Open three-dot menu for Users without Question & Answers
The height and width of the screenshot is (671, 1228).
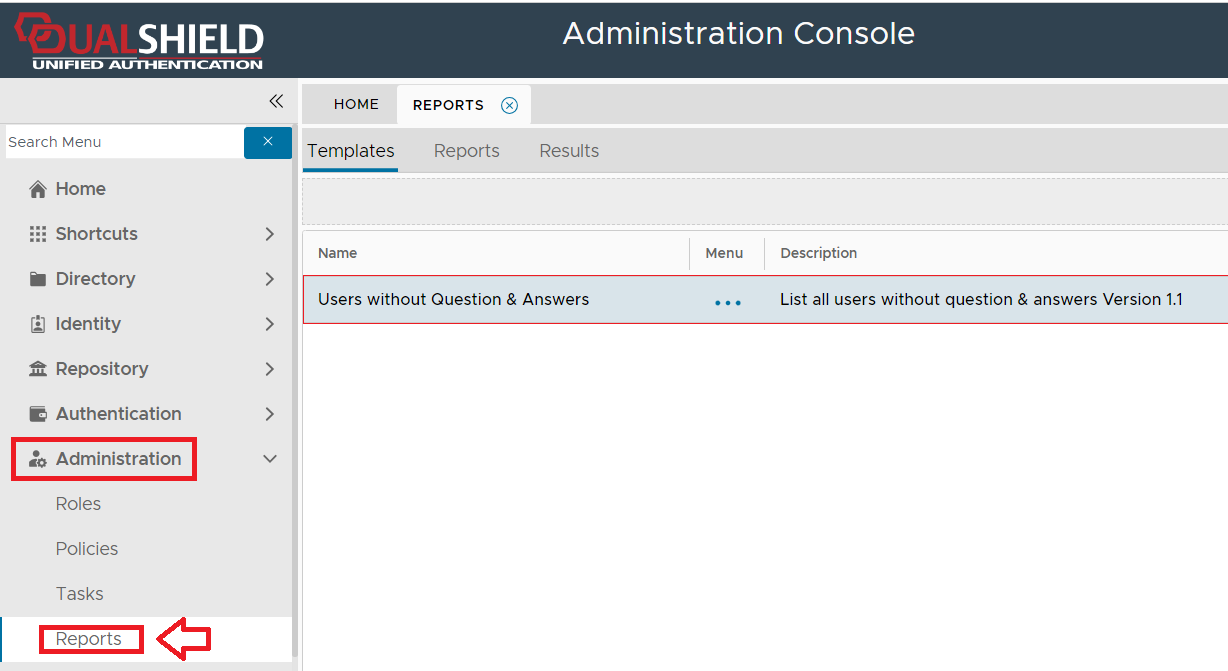coord(727,300)
